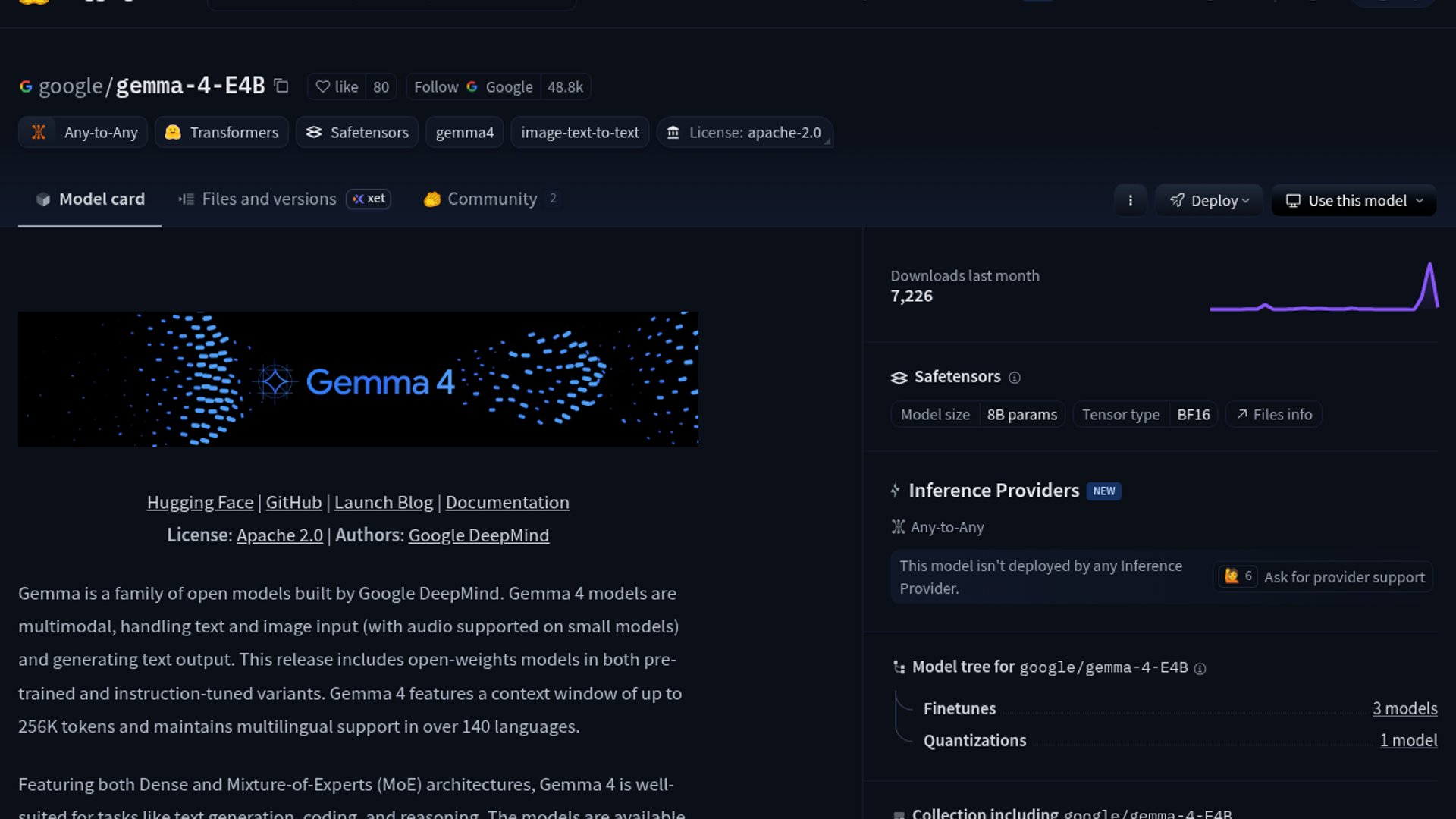Follow the Google organization
1456x819 pixels.
[x=436, y=86]
